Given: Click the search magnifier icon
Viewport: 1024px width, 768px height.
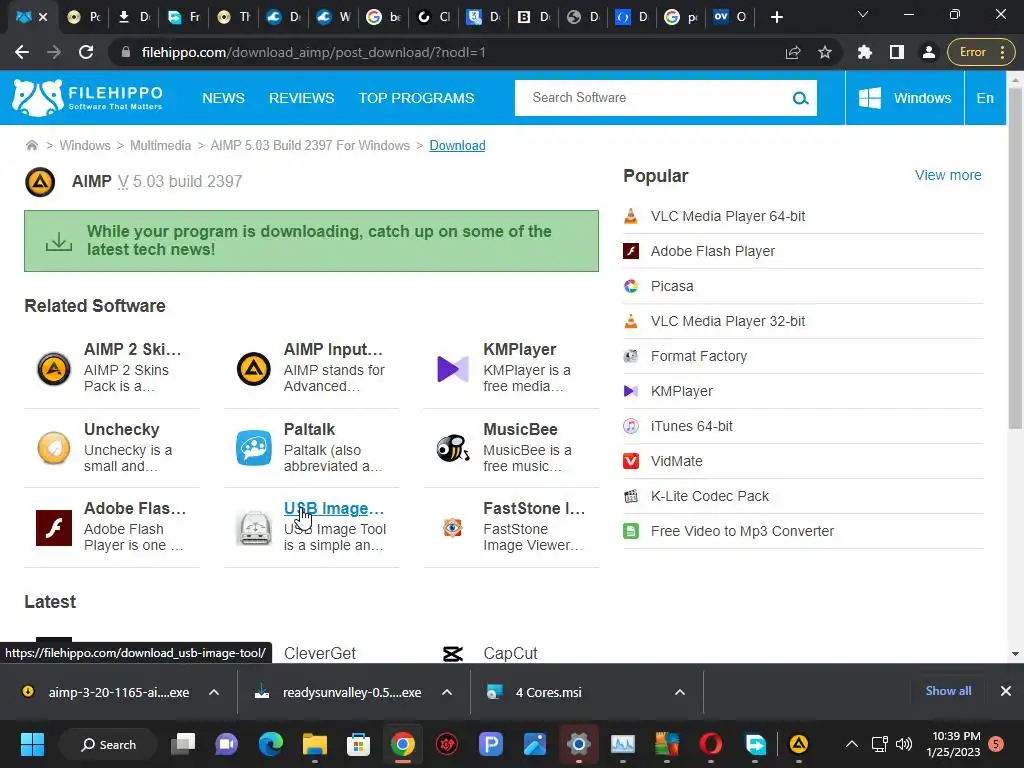Looking at the screenshot, I should click(x=800, y=98).
